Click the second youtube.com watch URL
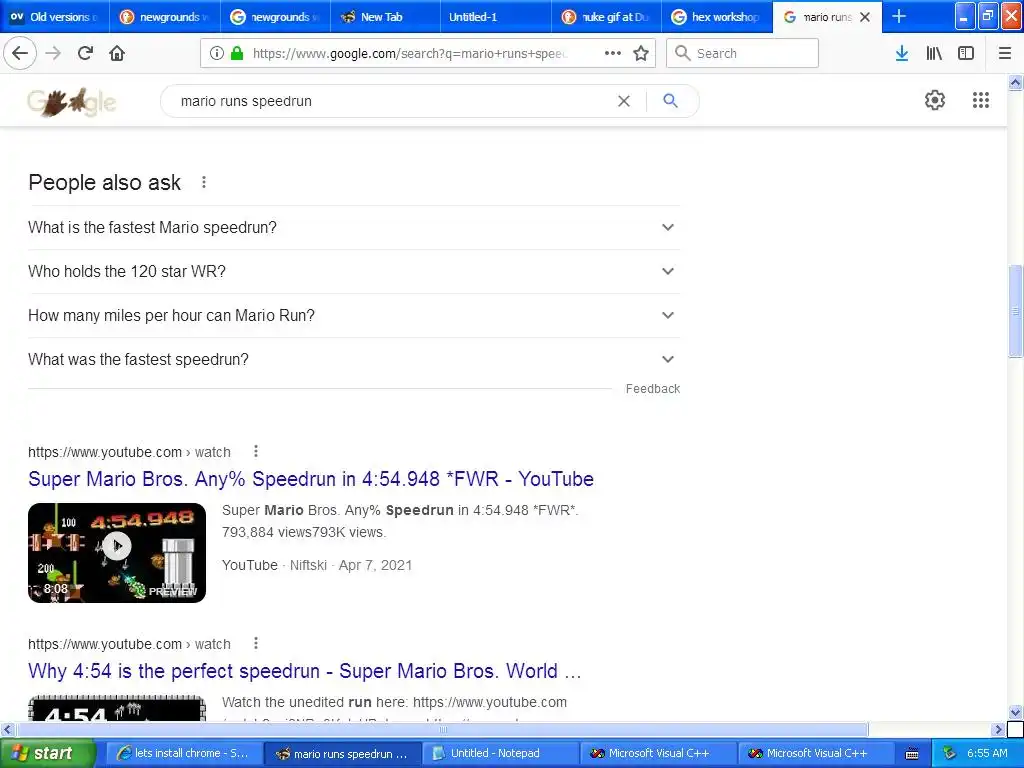1024x768 pixels. click(129, 644)
